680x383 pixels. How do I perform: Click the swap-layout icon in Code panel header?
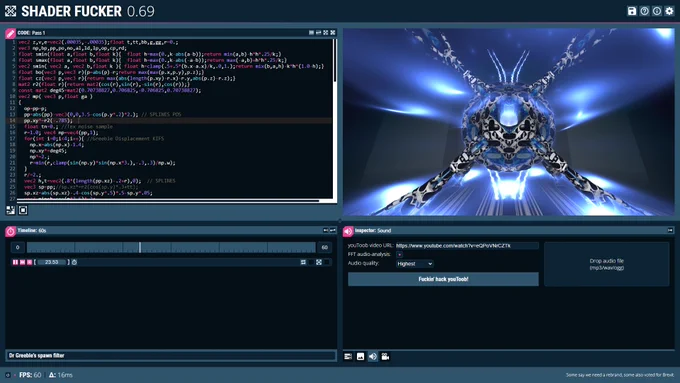tap(318, 33)
